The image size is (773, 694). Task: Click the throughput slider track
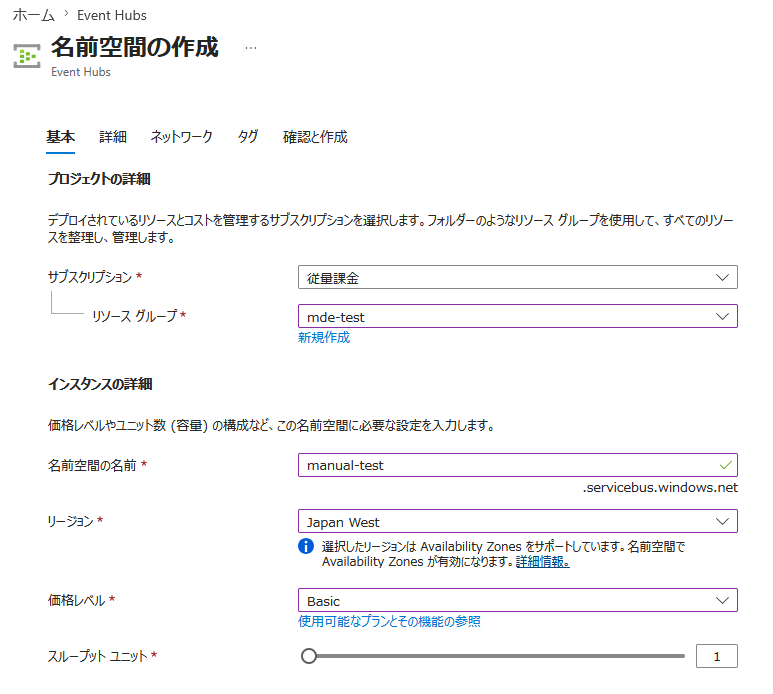click(493, 656)
